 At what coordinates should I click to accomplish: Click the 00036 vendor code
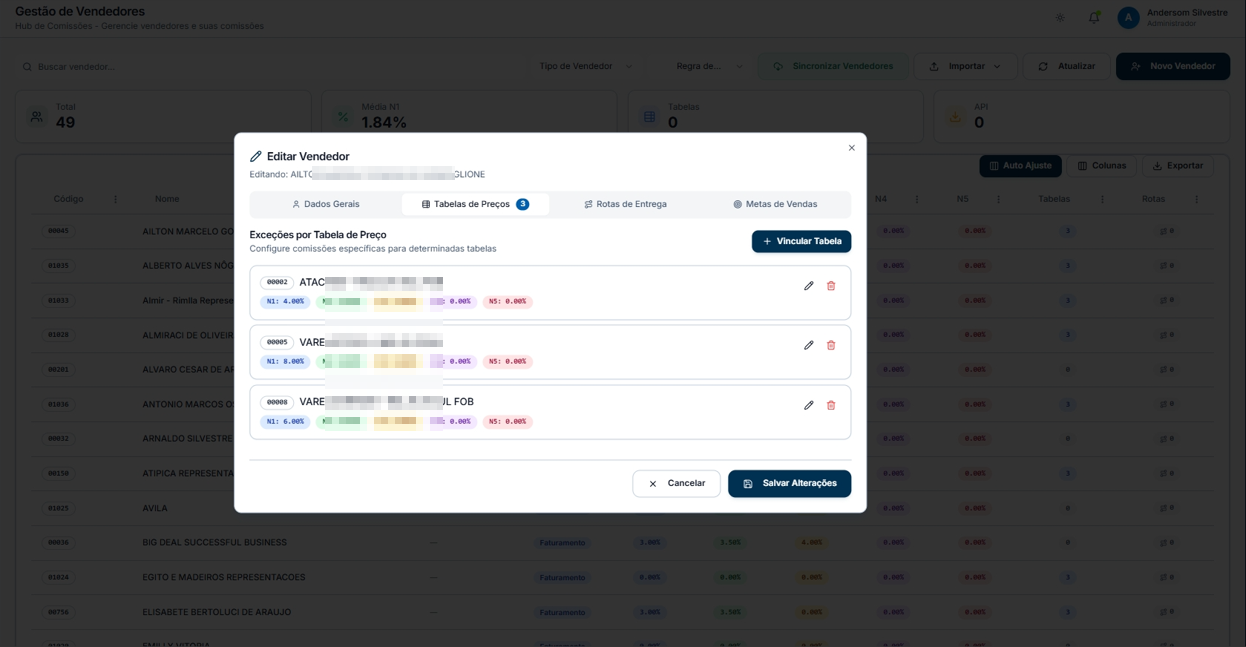point(59,543)
